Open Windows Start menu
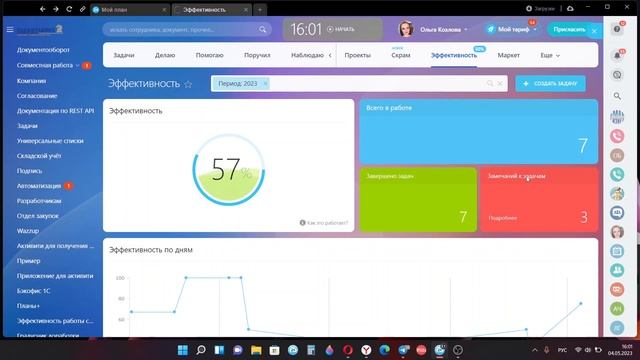Screen dimensions: 640x360 point(183,350)
